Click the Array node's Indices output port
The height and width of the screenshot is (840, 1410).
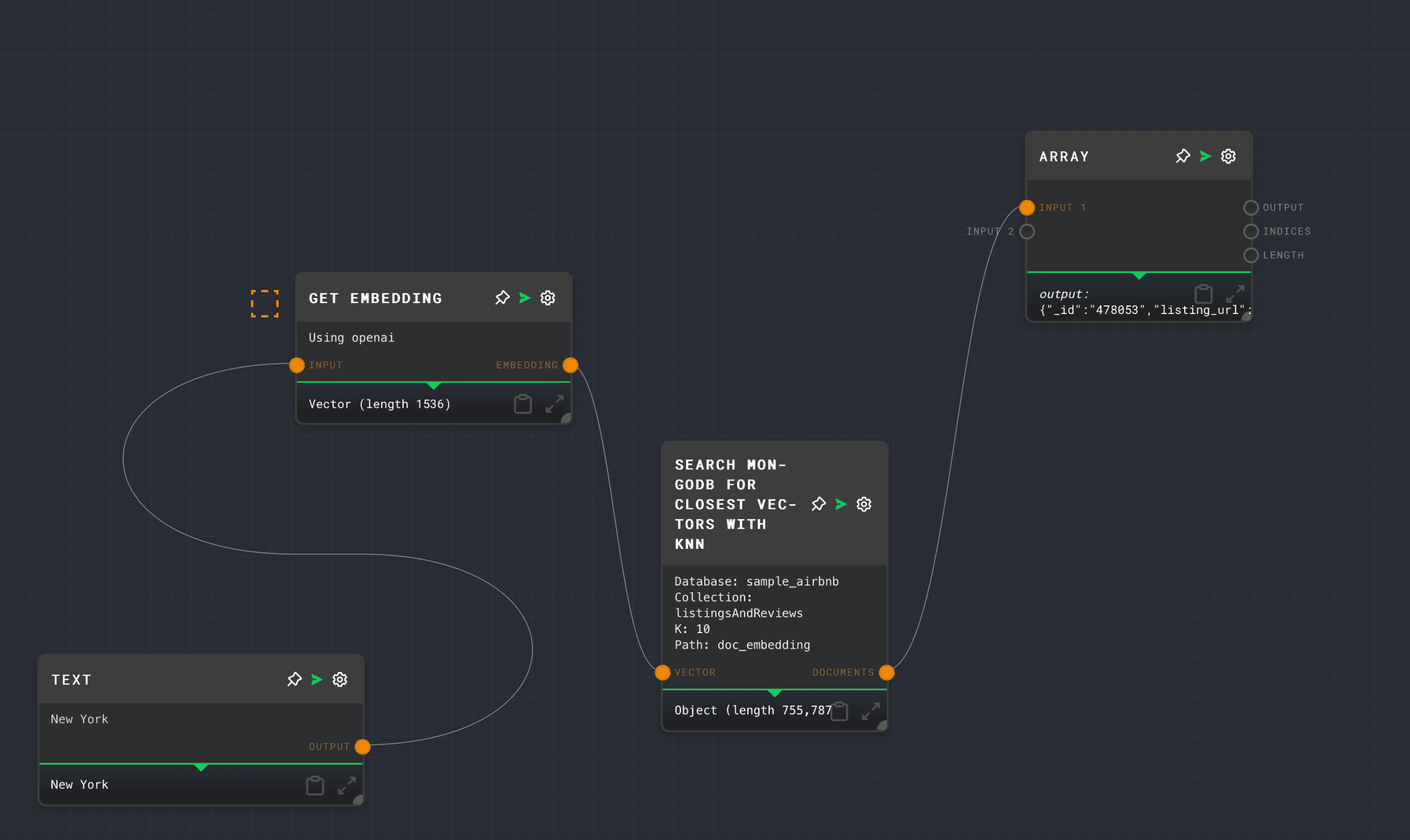coord(1251,231)
